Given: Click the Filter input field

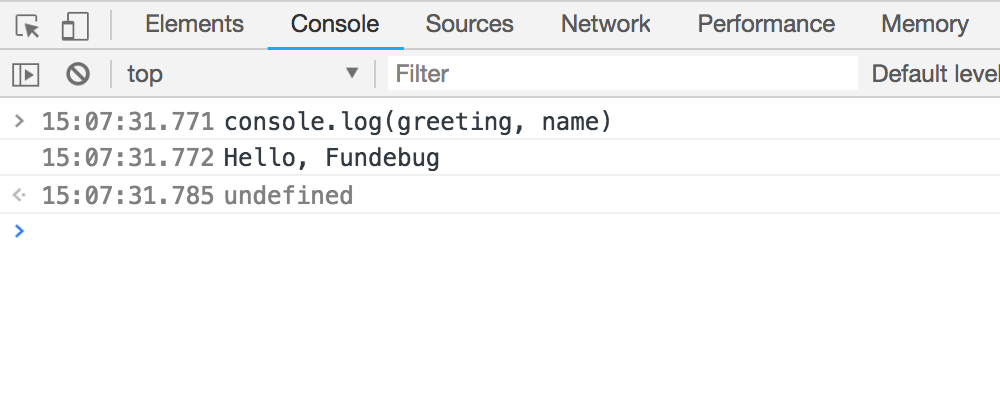Looking at the screenshot, I should 622,73.
